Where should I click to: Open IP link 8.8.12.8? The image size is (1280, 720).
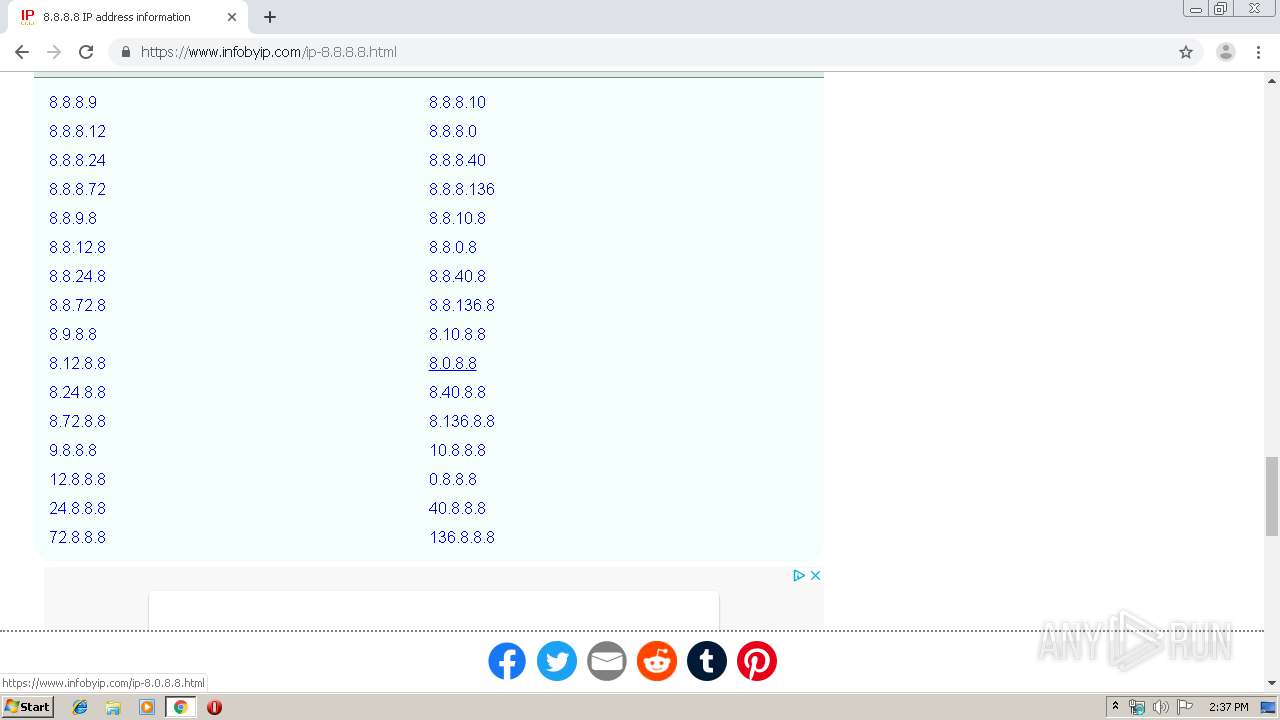(x=77, y=247)
